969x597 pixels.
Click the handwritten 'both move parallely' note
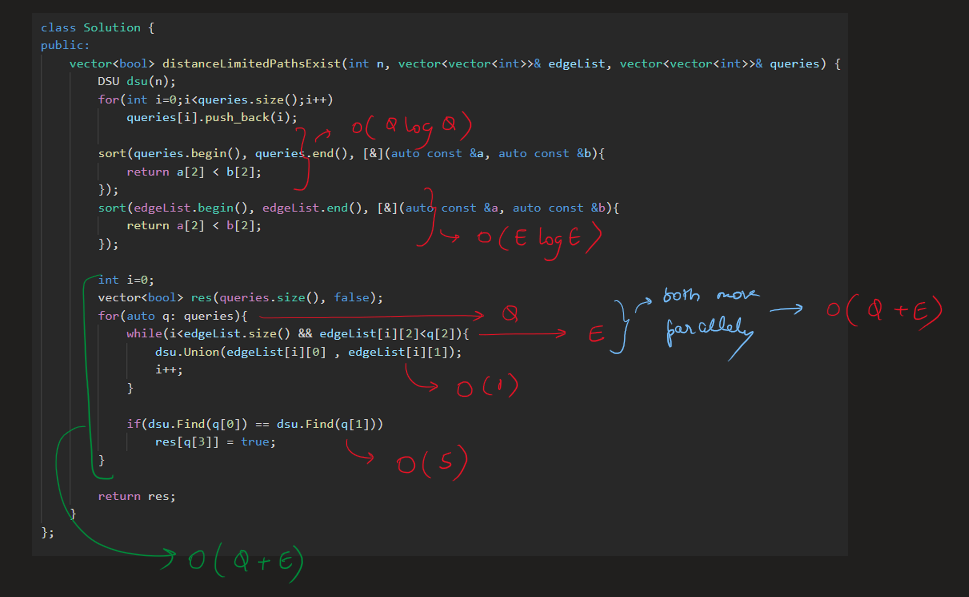click(x=708, y=313)
